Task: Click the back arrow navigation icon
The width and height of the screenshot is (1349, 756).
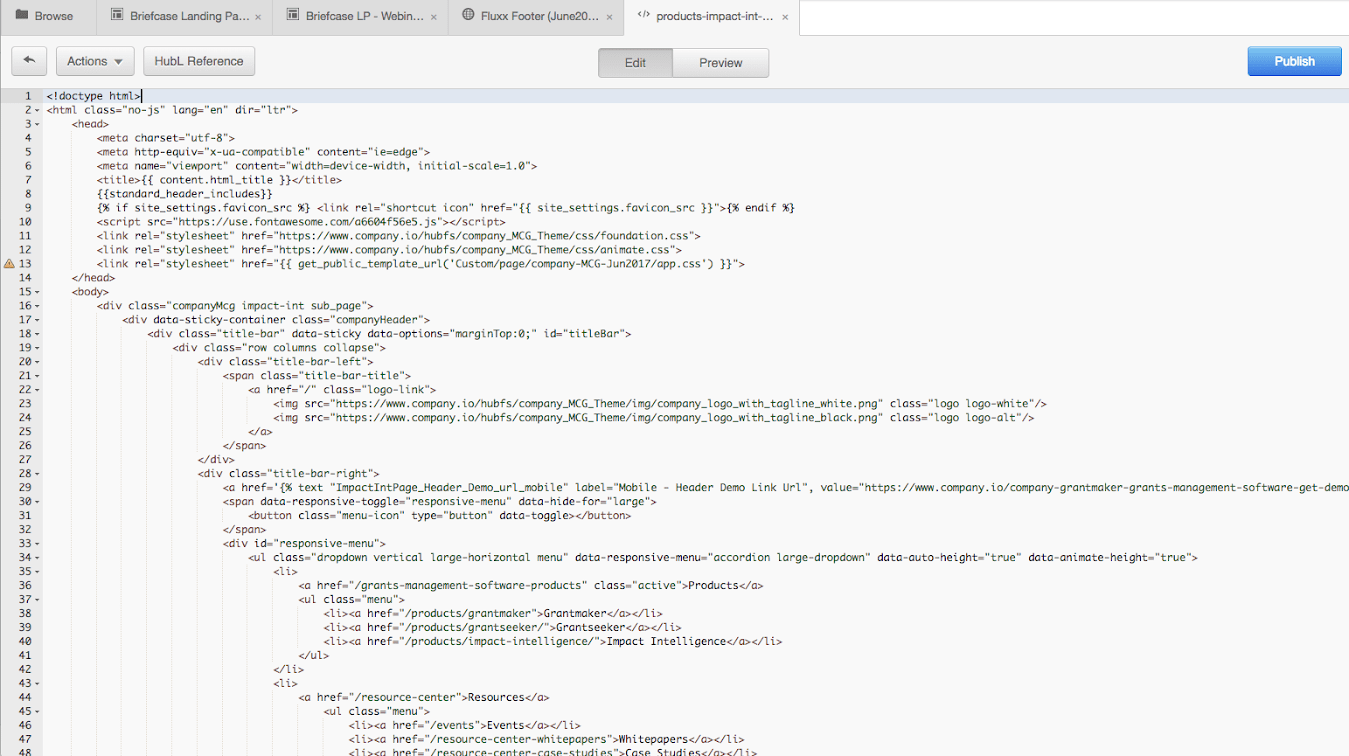Action: click(x=29, y=61)
